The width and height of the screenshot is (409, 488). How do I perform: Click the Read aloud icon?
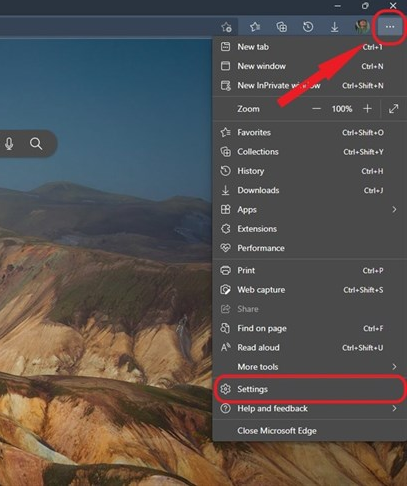tap(227, 348)
